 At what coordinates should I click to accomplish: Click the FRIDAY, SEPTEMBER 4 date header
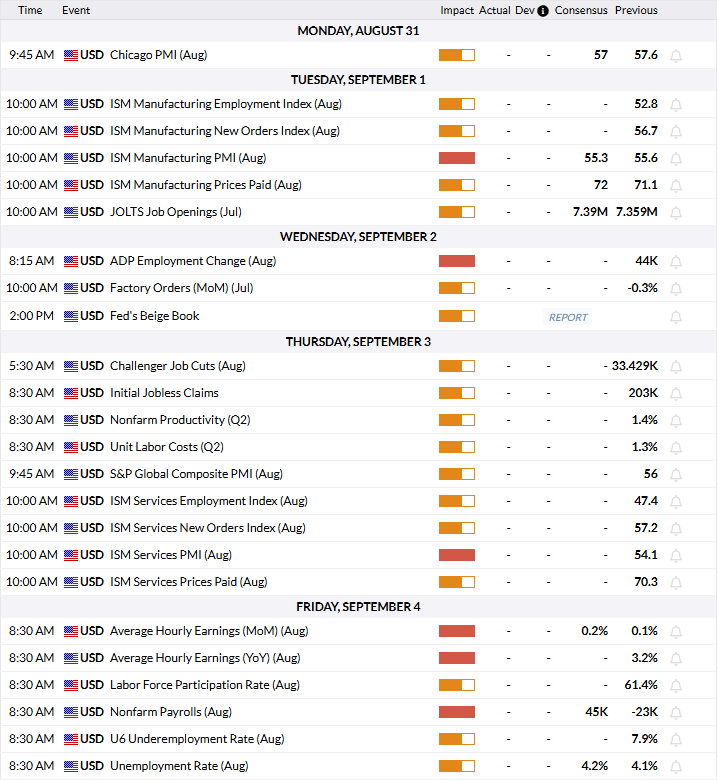click(358, 607)
